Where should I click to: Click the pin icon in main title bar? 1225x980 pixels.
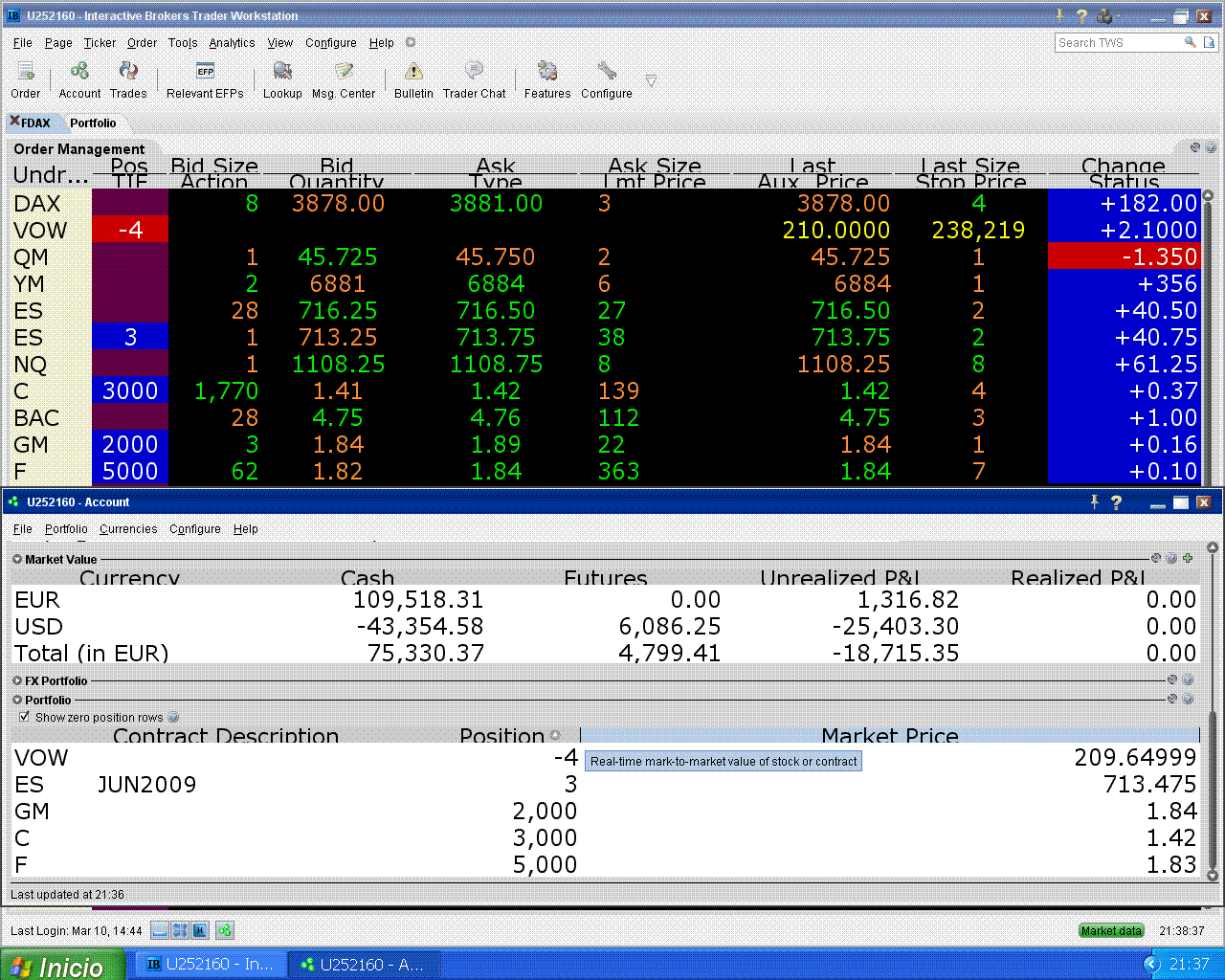[1060, 15]
